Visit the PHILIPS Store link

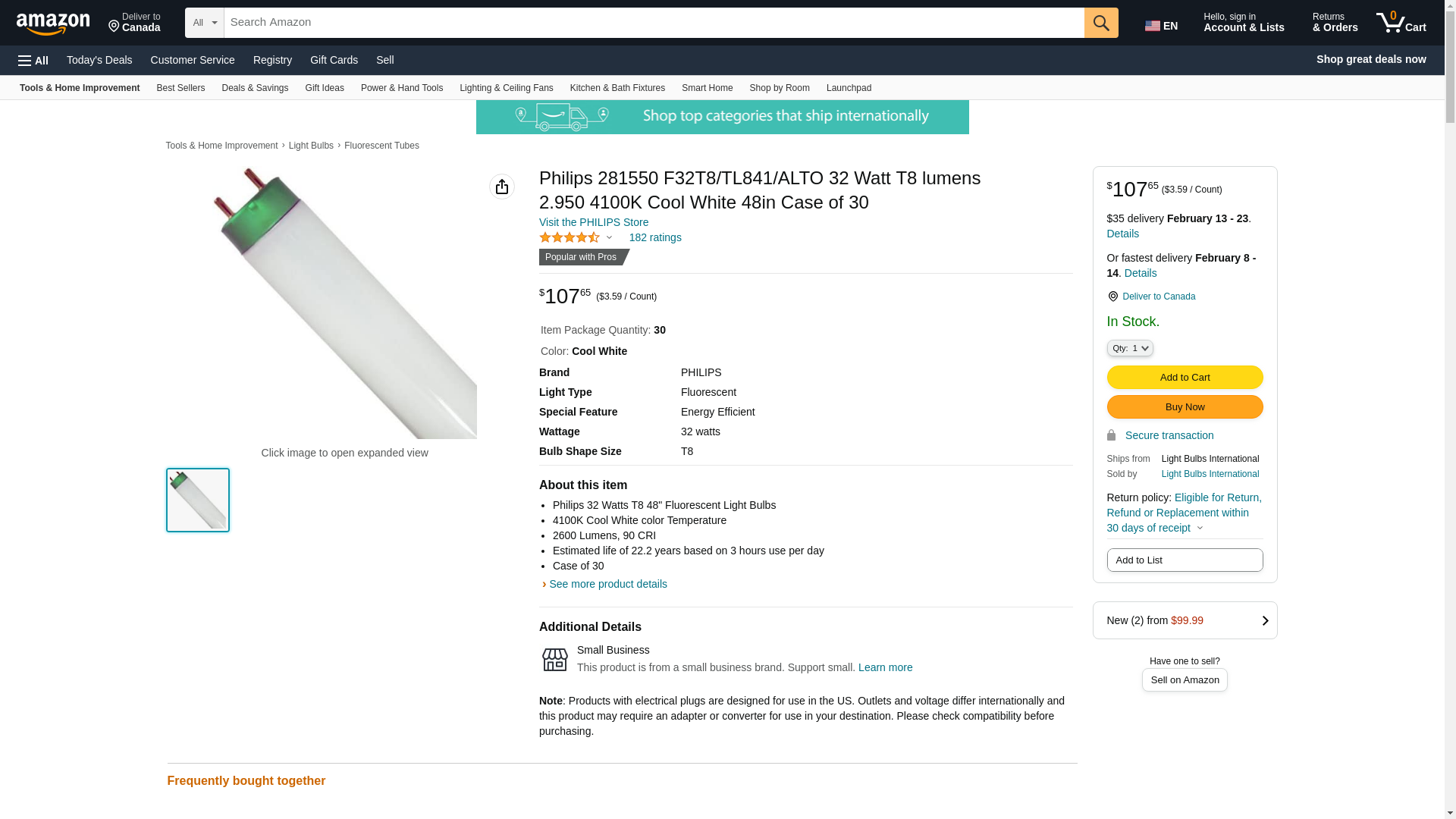593,222
